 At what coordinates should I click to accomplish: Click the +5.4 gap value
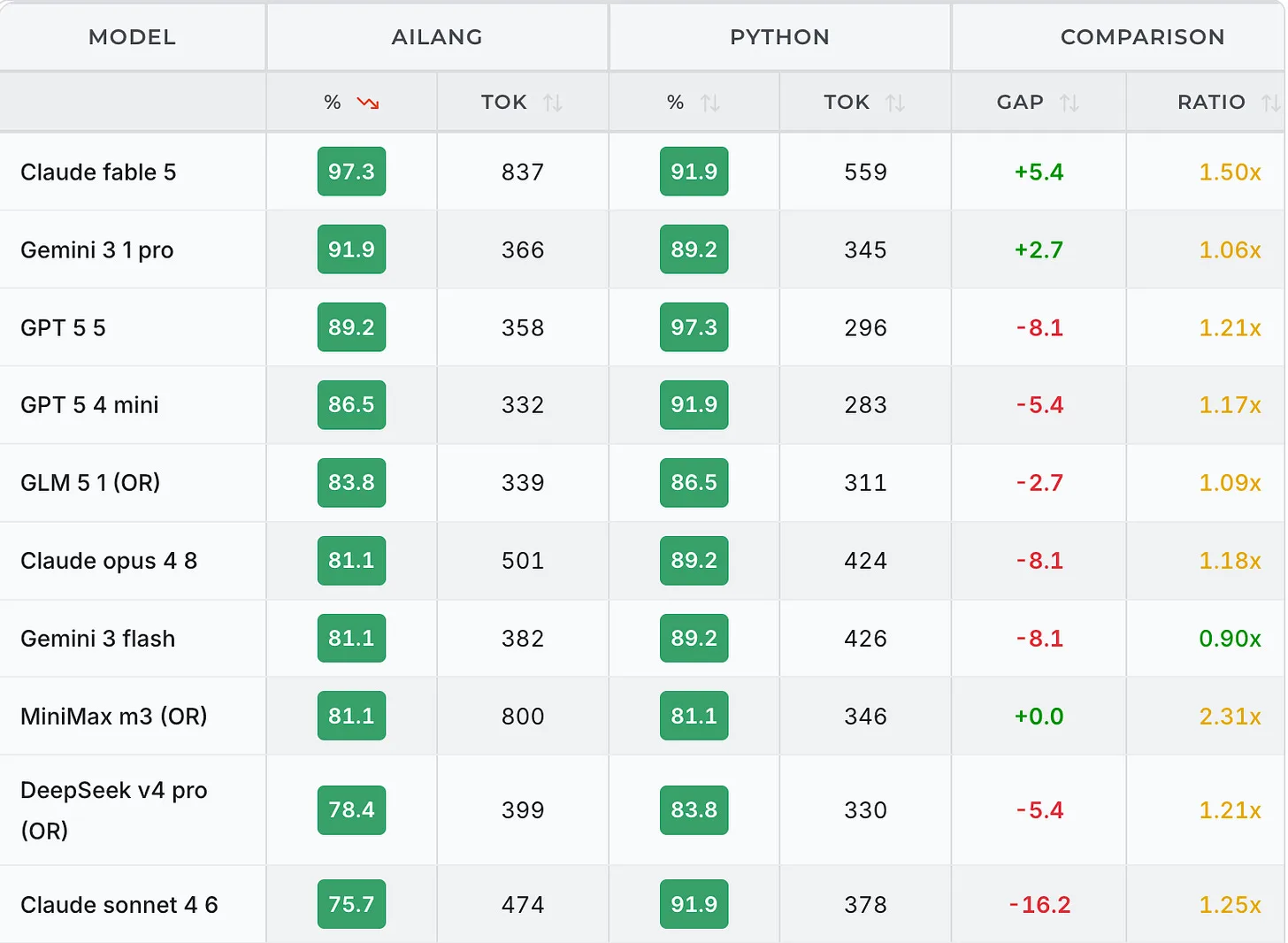point(1039,172)
